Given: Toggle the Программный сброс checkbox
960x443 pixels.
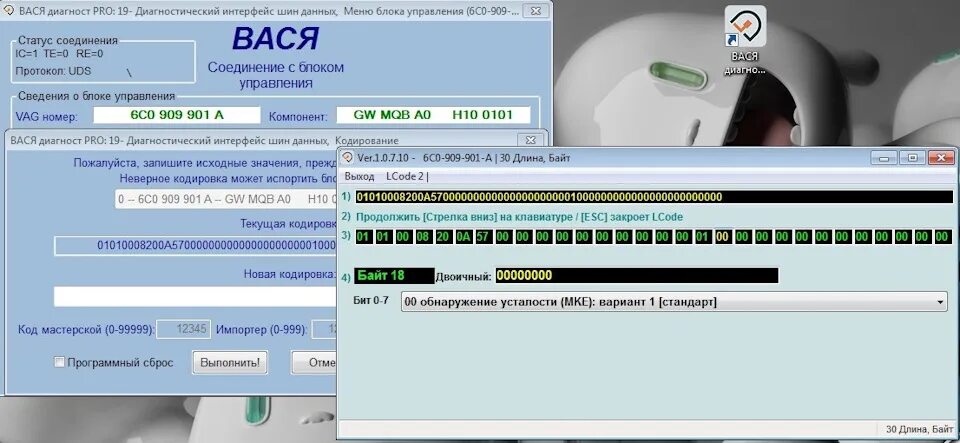Looking at the screenshot, I should (59, 362).
